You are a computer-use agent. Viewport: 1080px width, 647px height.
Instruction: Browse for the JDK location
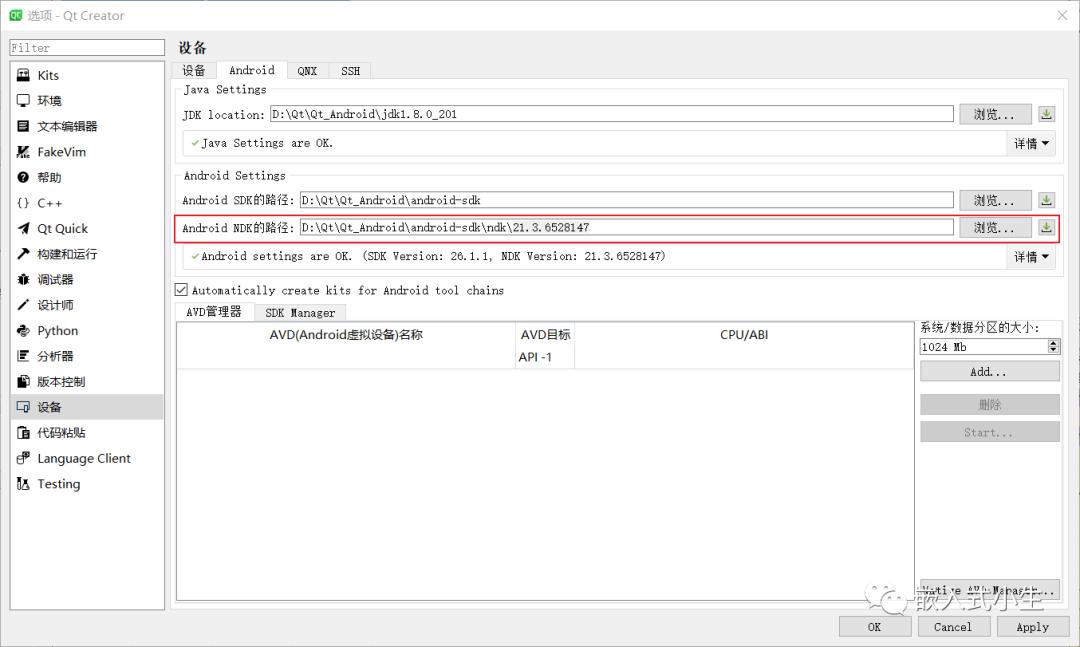[x=995, y=114]
